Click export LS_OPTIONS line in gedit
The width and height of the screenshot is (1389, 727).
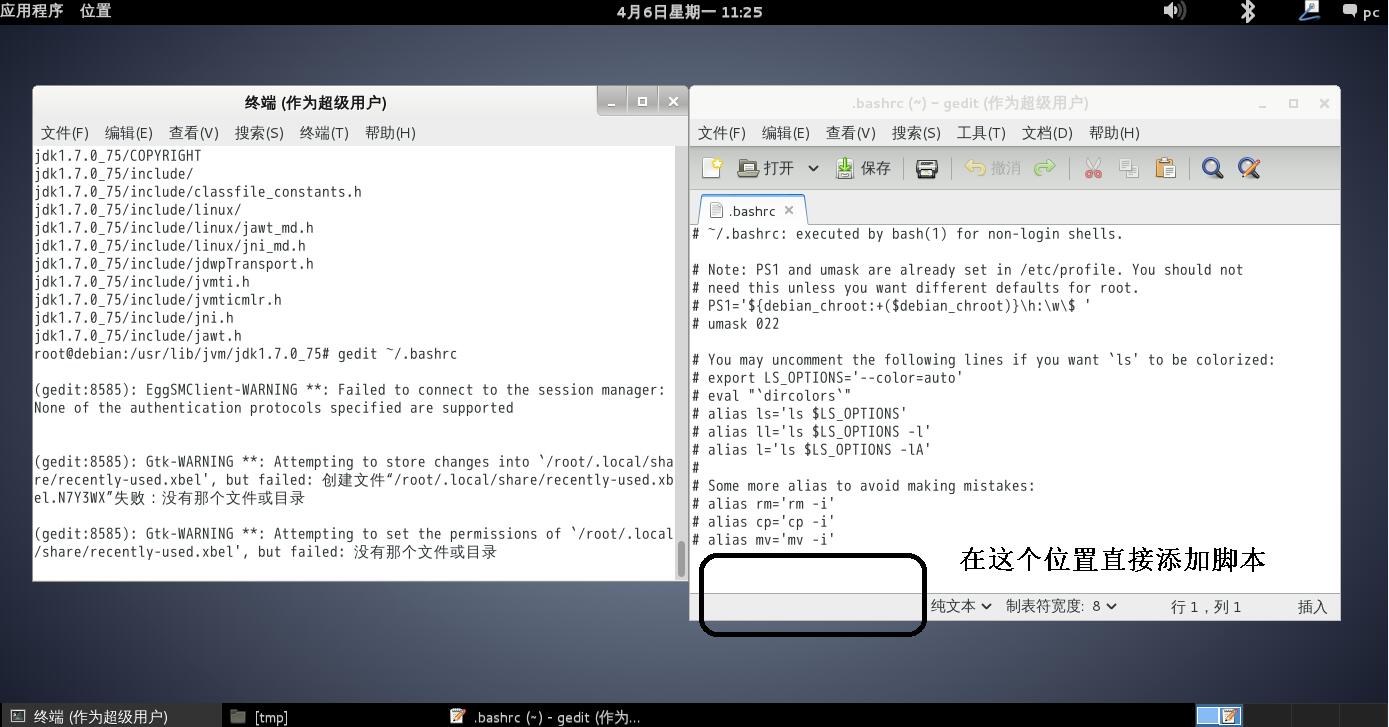click(x=827, y=378)
